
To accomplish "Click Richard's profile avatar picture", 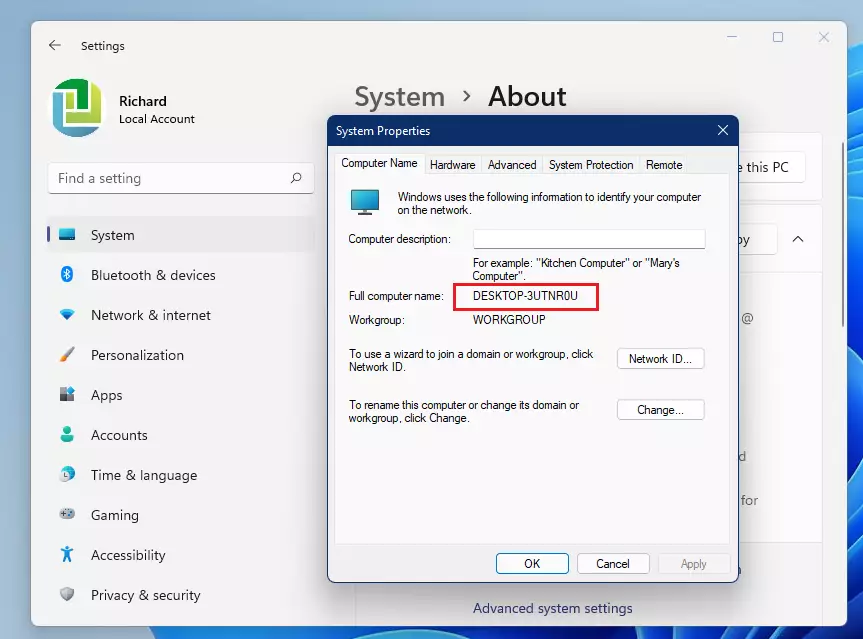I will [x=77, y=107].
